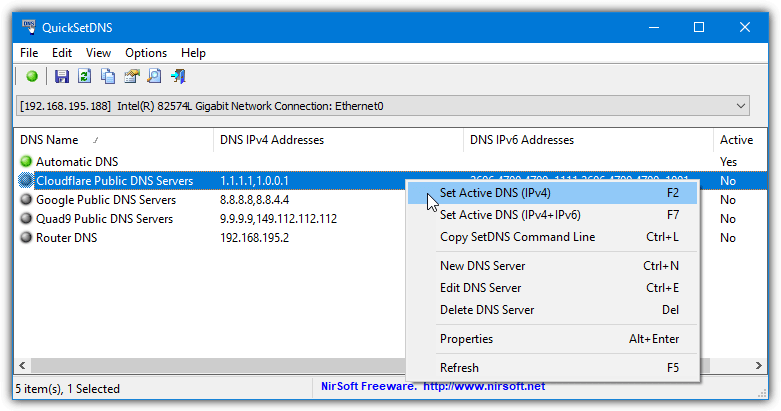
Task: Click the Refresh toolbar icon
Action: tap(84, 76)
